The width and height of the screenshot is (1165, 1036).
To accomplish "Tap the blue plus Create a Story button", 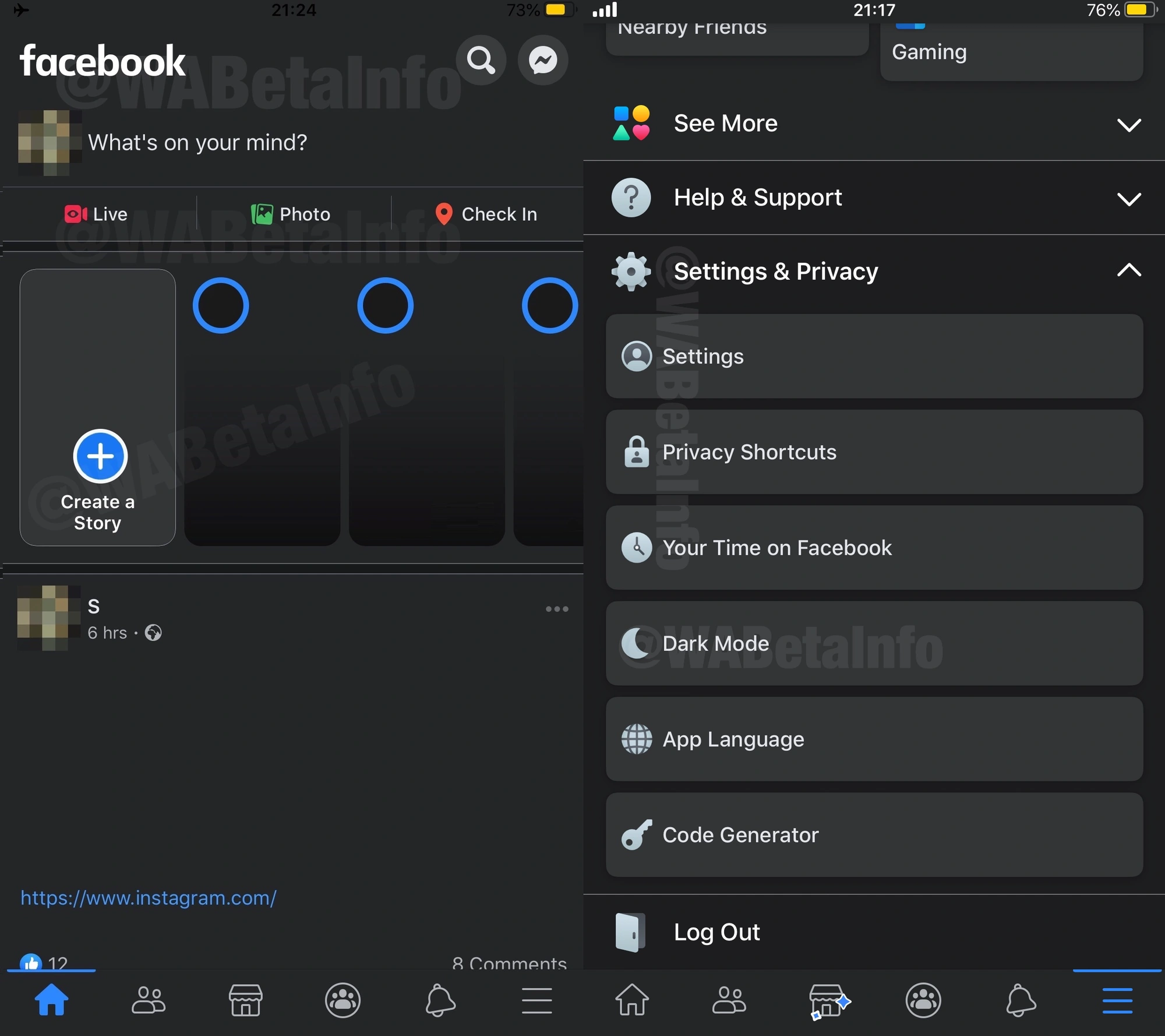I will point(100,456).
